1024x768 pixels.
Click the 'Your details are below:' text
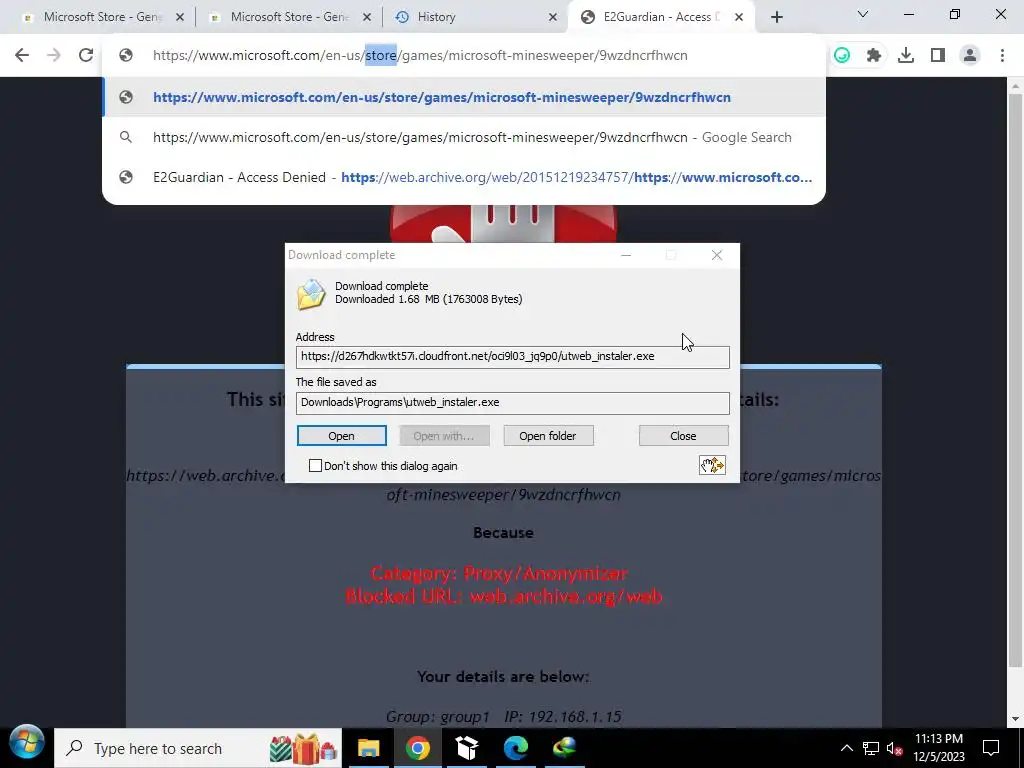click(x=503, y=677)
